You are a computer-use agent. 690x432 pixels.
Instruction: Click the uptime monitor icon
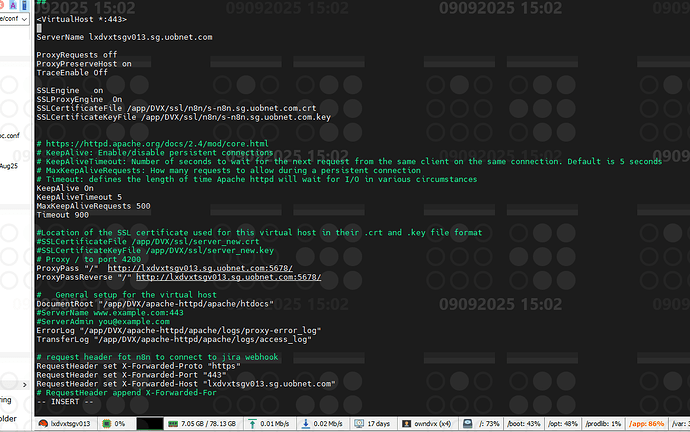359,424
